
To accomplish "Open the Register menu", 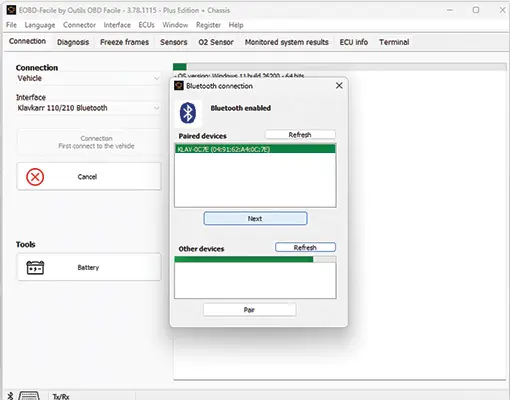I will 208,25.
